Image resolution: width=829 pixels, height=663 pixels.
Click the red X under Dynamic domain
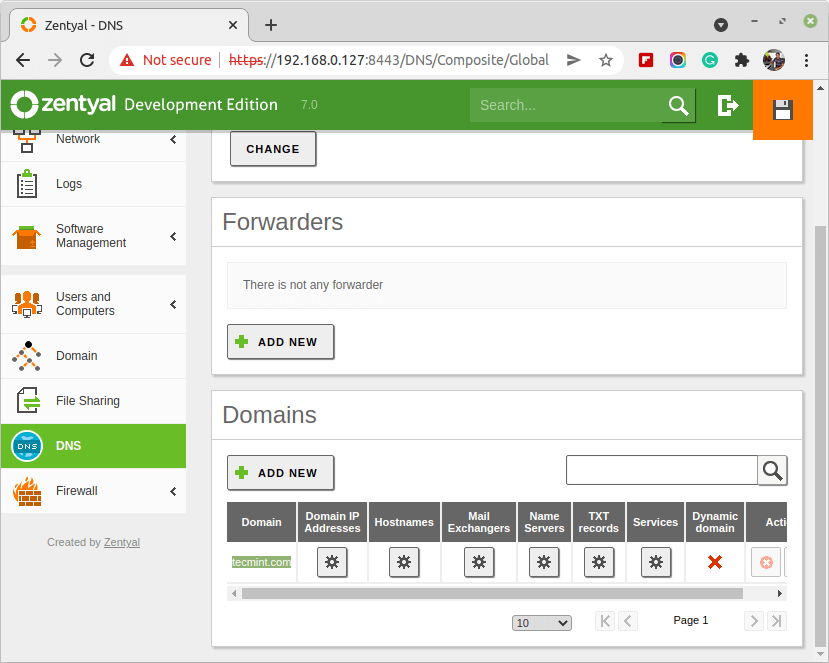[715, 562]
